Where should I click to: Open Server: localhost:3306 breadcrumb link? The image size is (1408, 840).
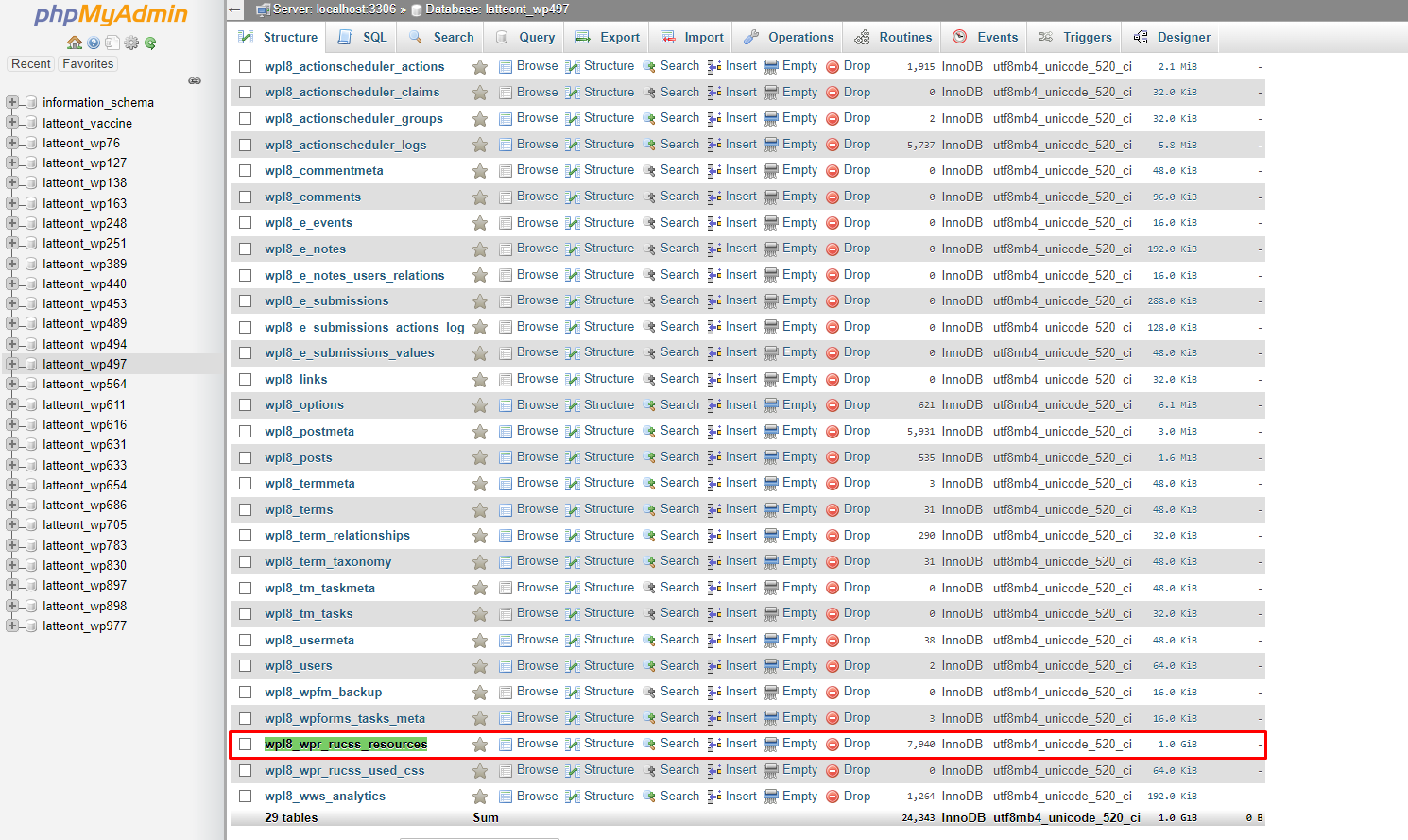(335, 9)
